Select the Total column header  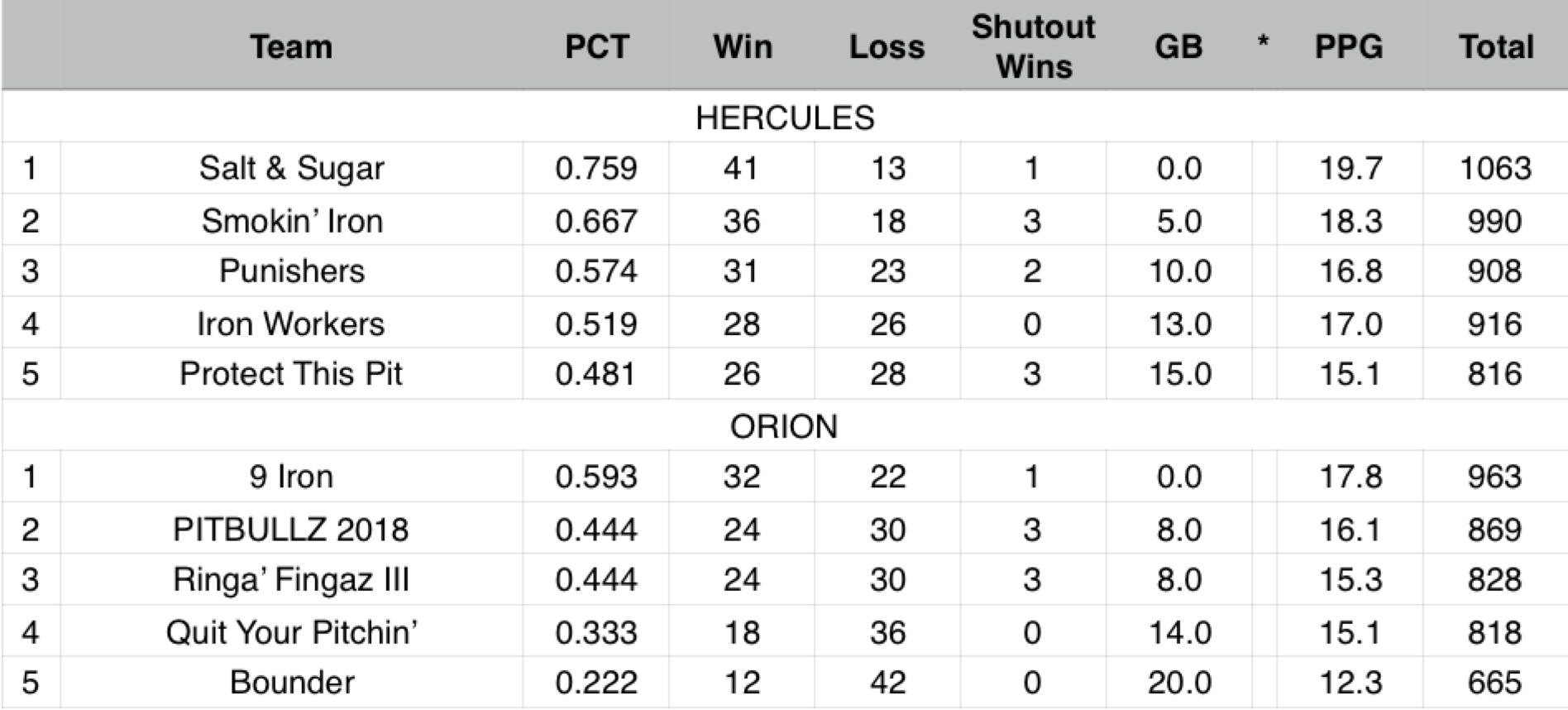coord(1495,46)
